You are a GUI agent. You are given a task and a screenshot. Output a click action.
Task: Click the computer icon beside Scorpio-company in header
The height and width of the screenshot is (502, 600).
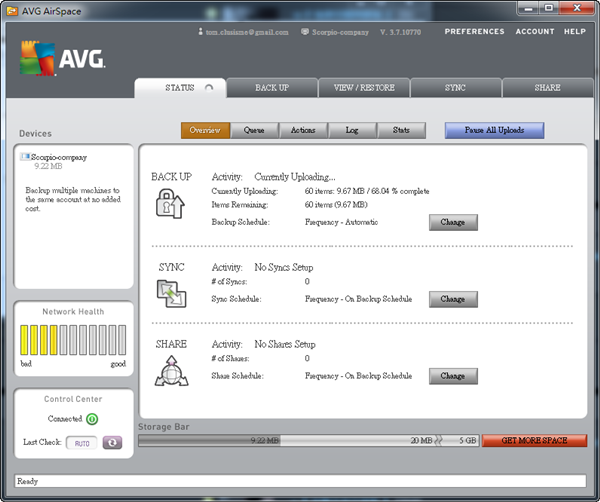tap(305, 32)
